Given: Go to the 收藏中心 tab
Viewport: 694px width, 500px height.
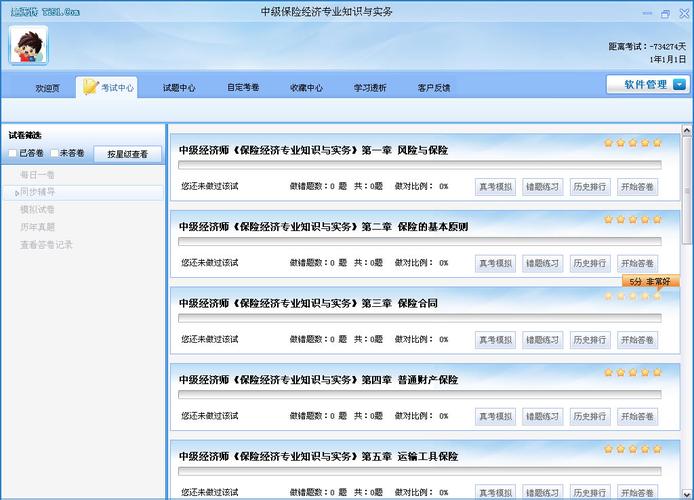Looking at the screenshot, I should (x=306, y=88).
